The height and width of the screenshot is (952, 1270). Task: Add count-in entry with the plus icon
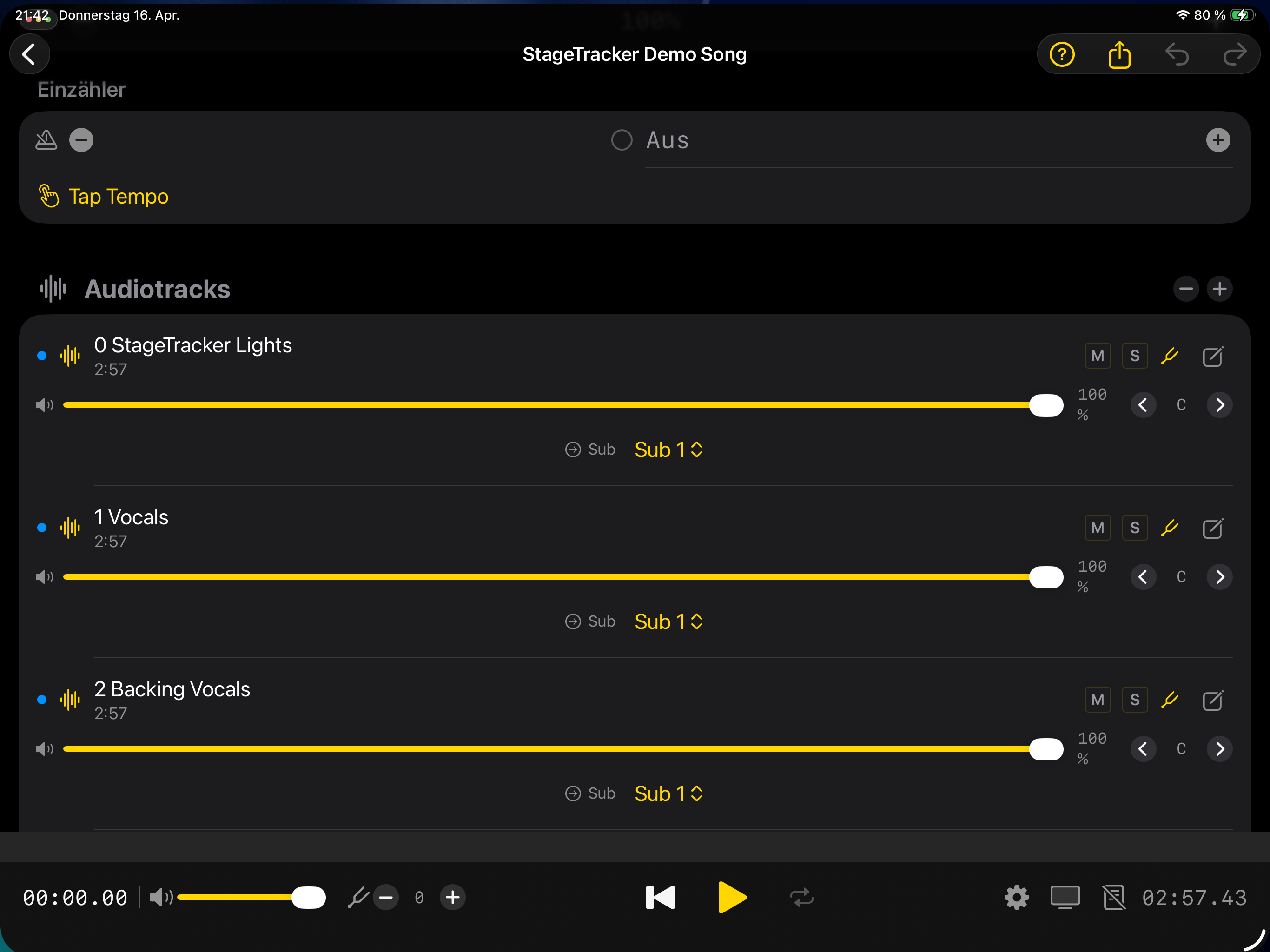click(x=1218, y=140)
